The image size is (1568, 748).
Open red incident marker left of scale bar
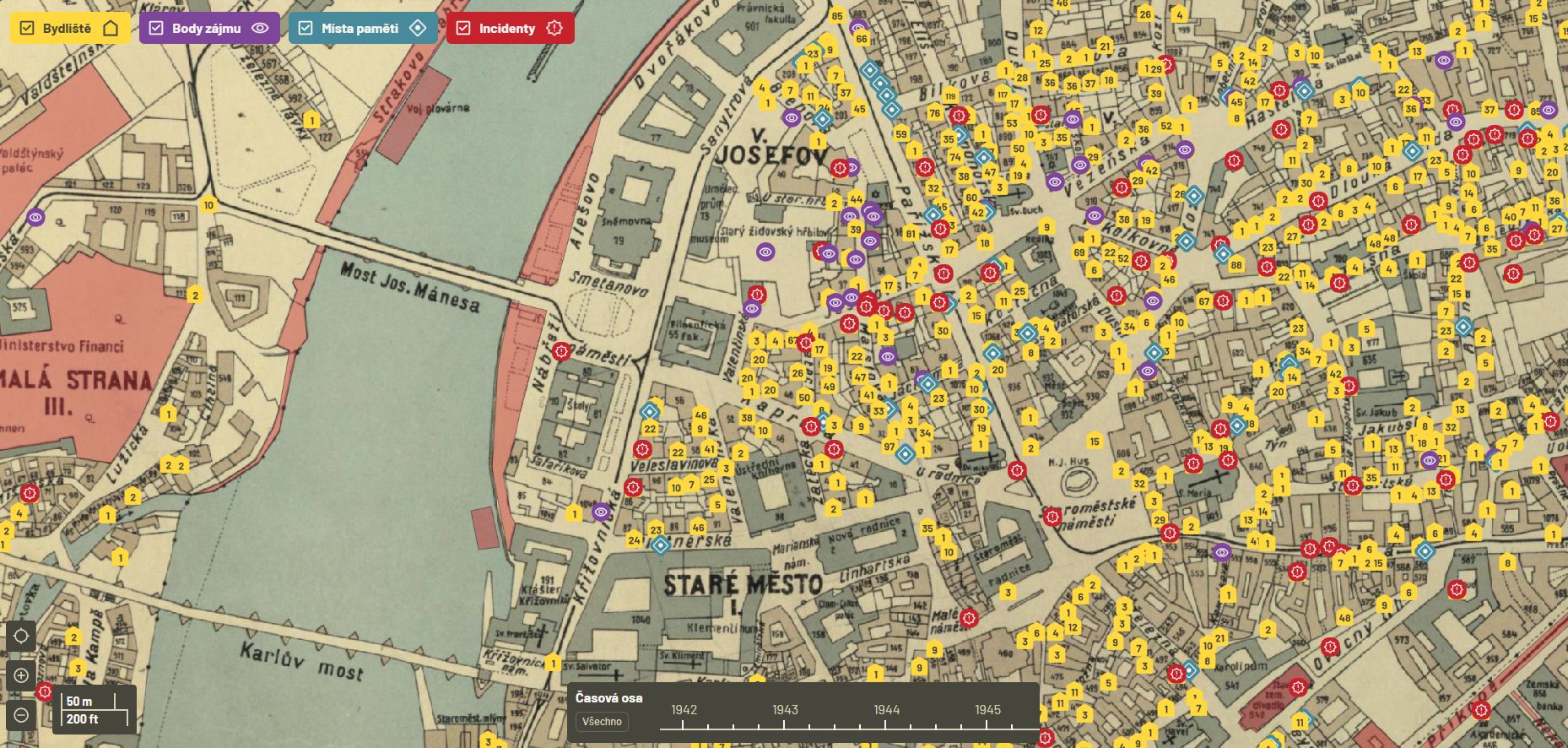tap(45, 692)
